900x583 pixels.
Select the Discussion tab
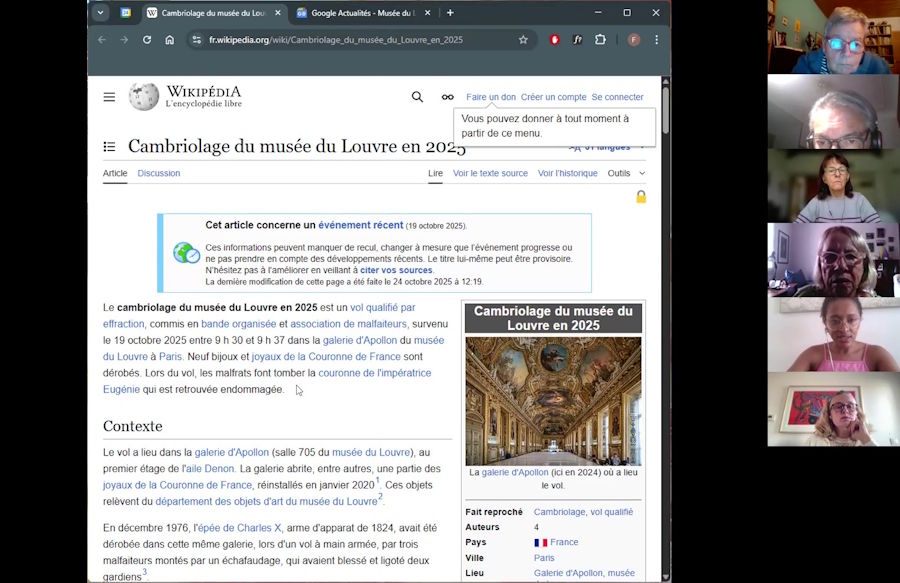pyautogui.click(x=159, y=173)
